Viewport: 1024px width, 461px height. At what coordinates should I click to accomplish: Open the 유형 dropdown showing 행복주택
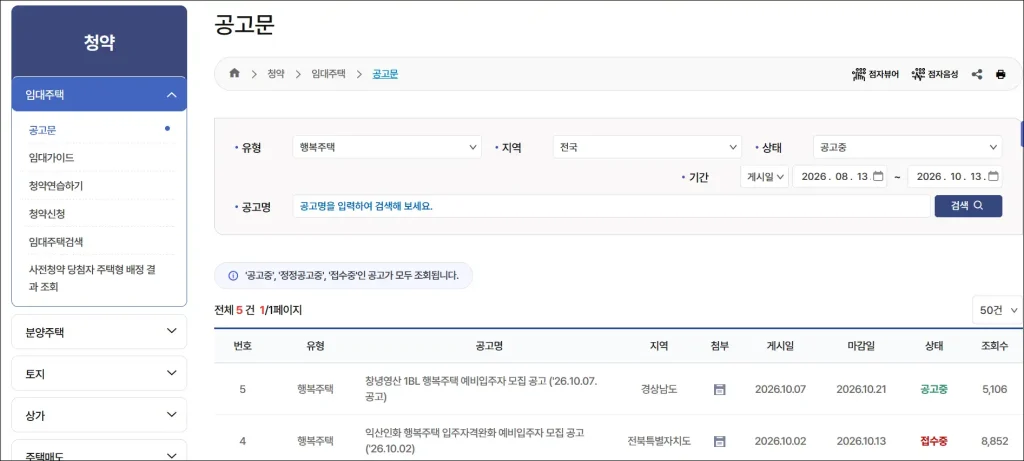tap(387, 147)
